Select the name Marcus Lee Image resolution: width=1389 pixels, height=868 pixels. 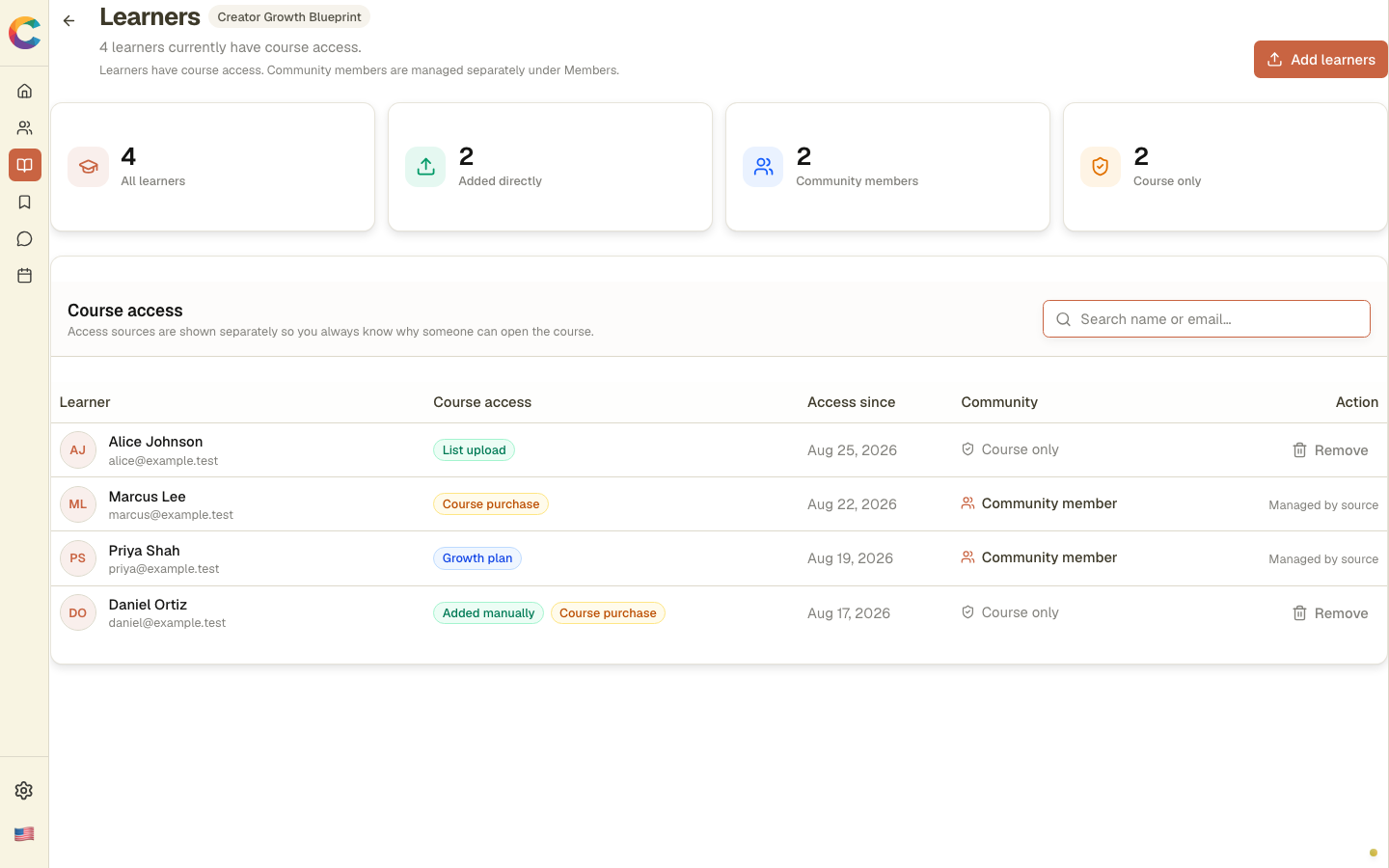[147, 497]
